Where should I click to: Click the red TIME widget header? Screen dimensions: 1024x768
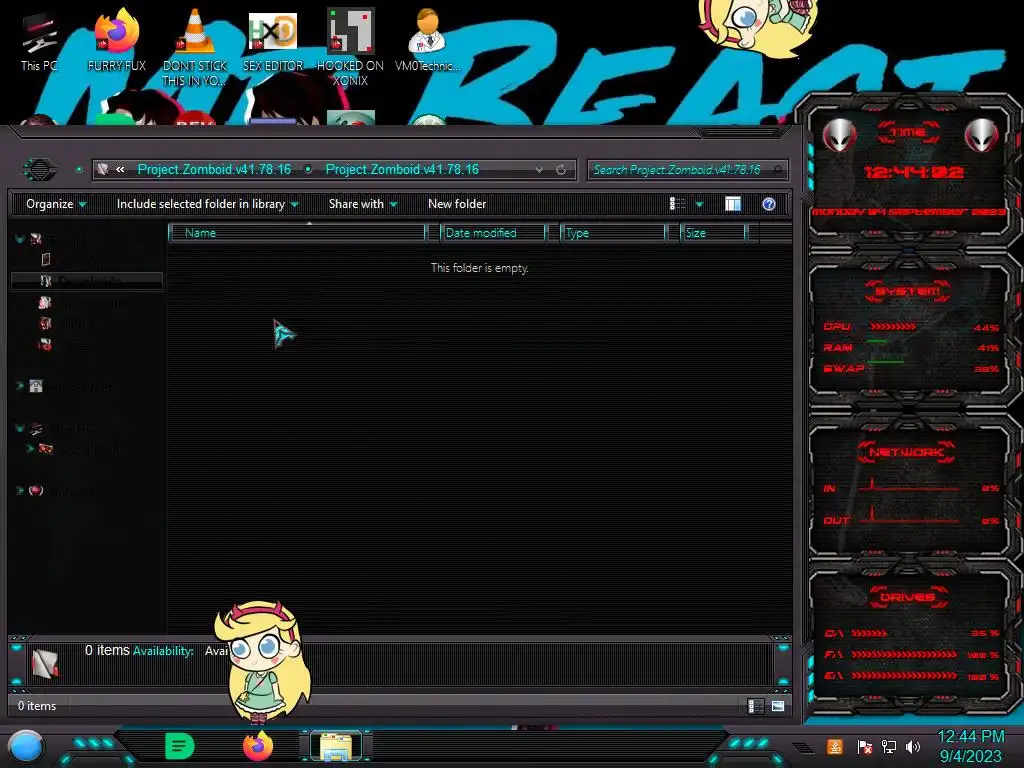click(x=908, y=133)
